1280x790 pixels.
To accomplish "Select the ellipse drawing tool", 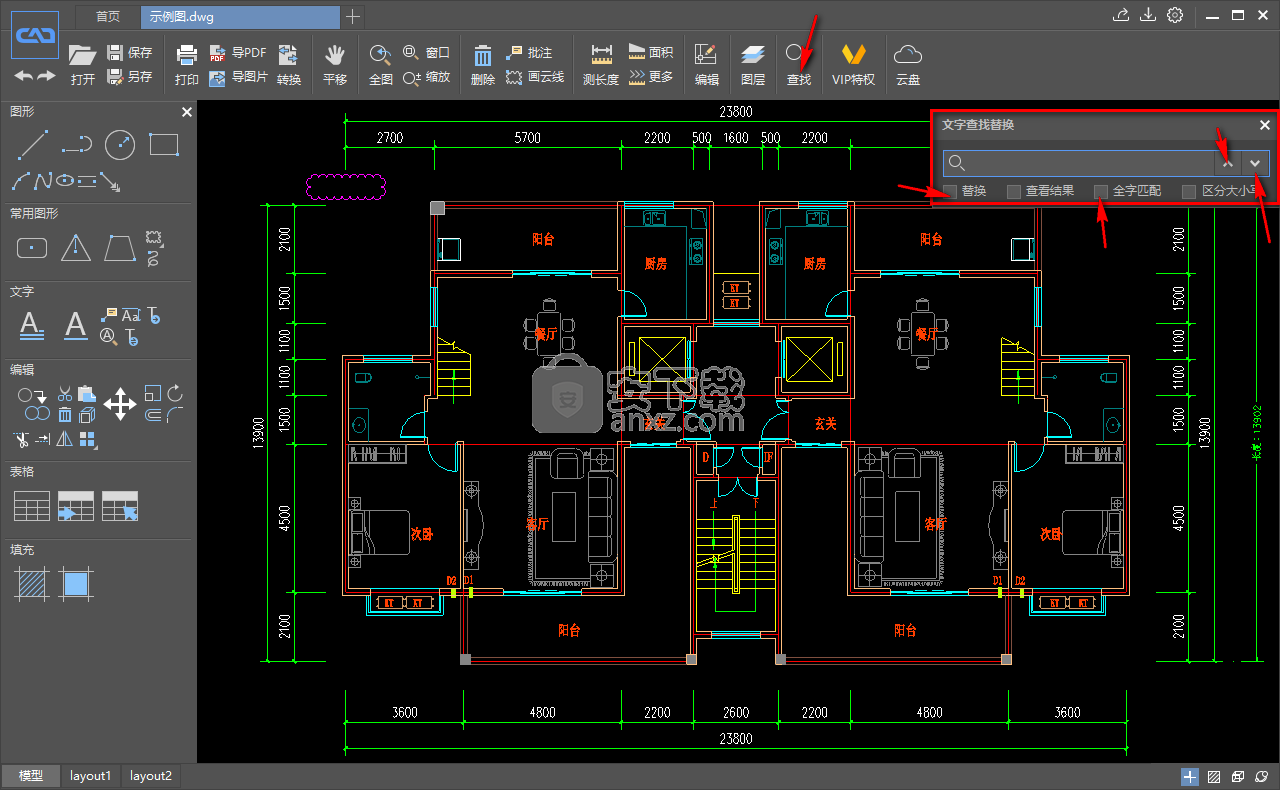I will pos(65,181).
